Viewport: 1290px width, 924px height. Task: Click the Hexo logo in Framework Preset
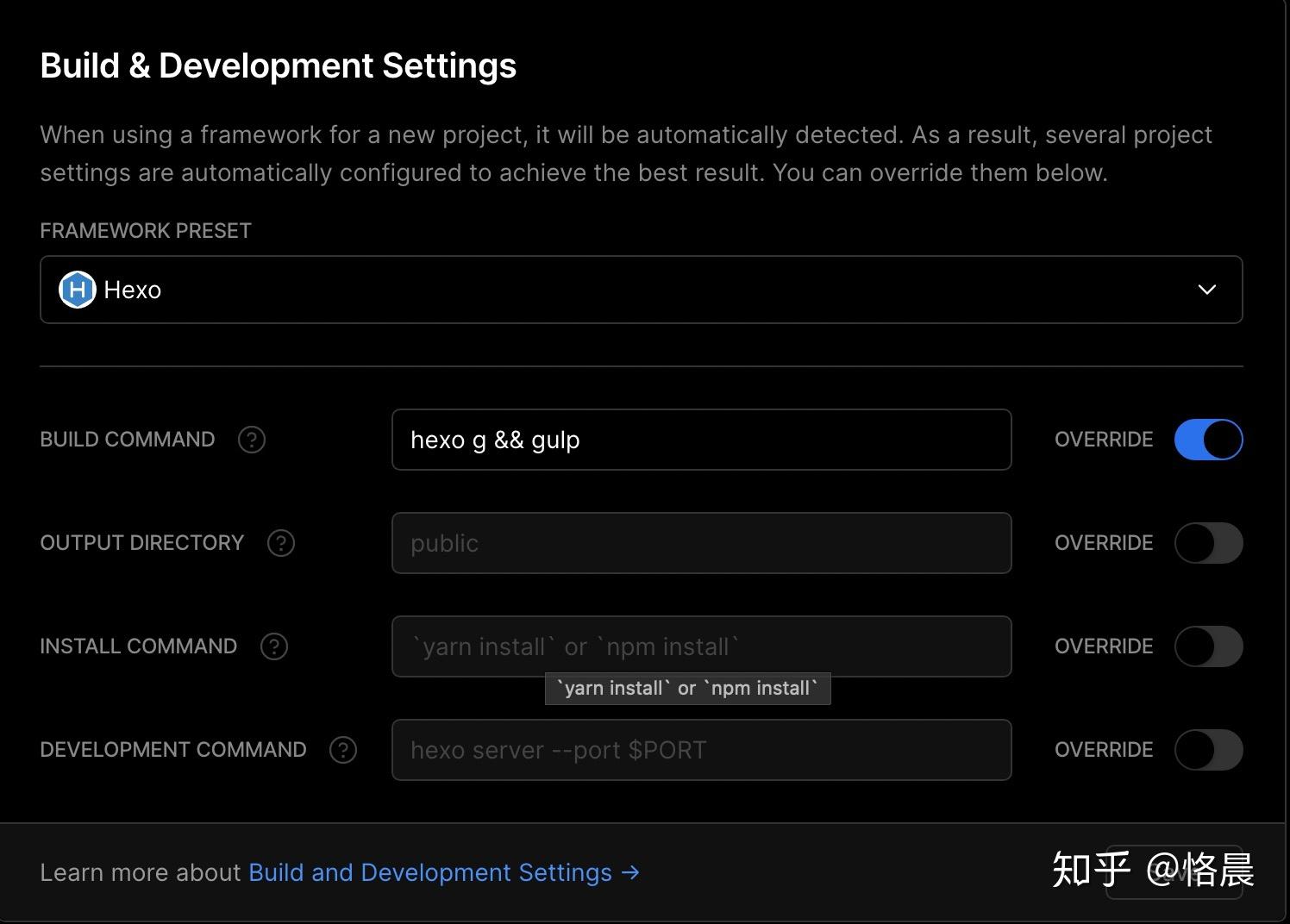point(77,290)
